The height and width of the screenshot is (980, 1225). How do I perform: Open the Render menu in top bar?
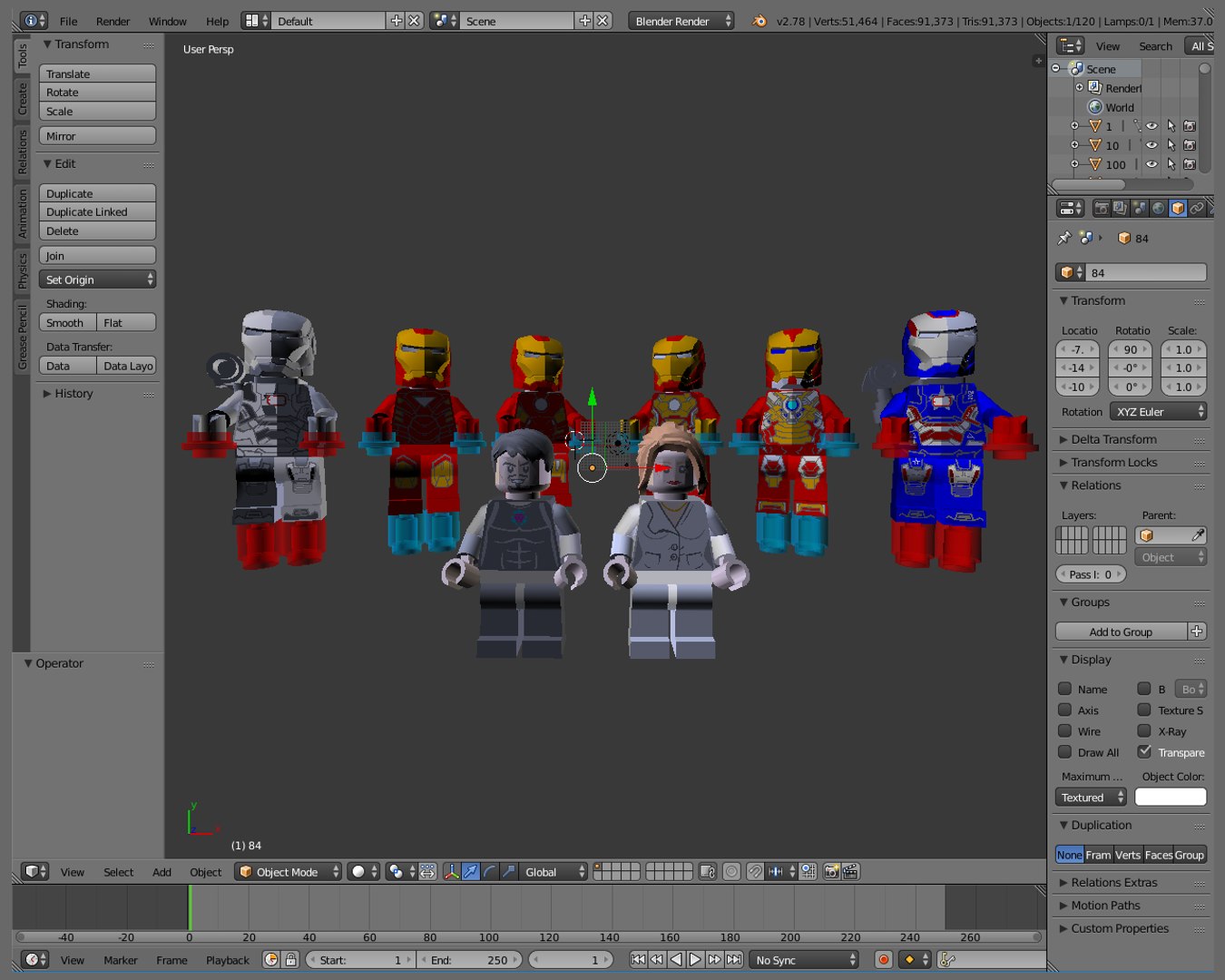[113, 21]
